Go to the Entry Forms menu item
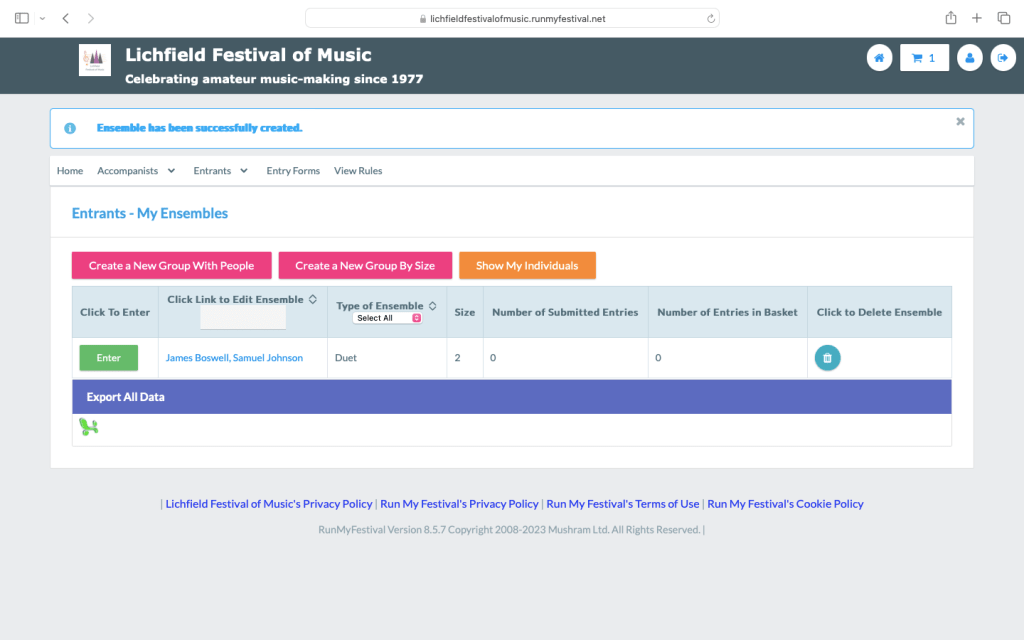This screenshot has height=640, width=1024. pos(293,171)
